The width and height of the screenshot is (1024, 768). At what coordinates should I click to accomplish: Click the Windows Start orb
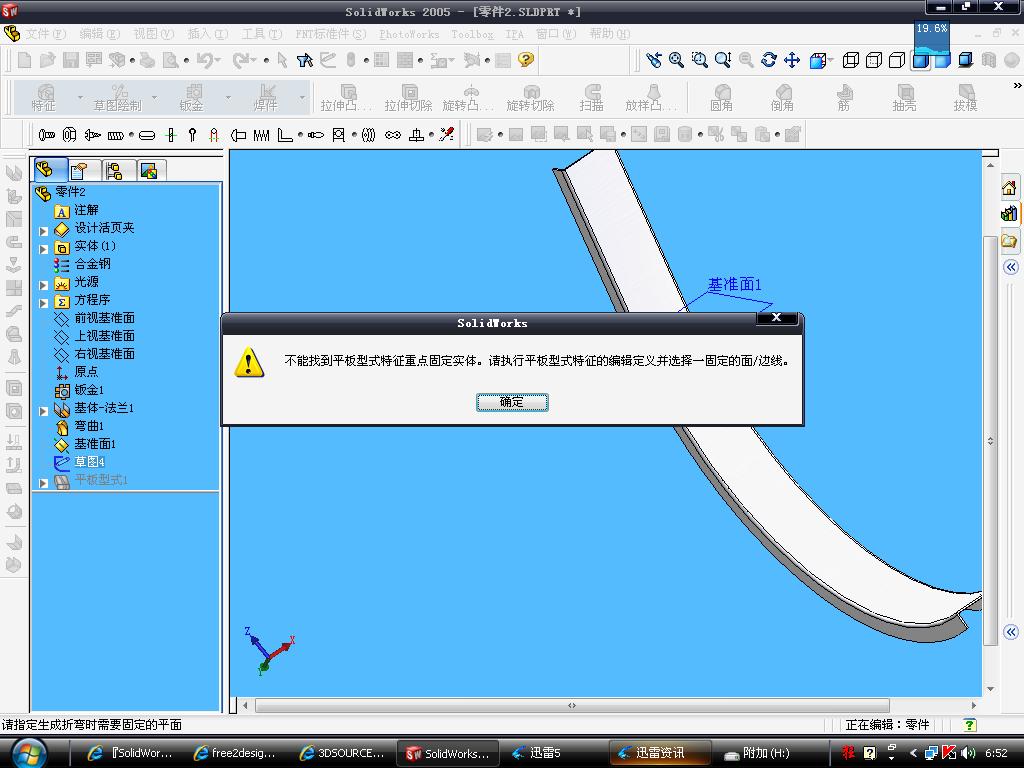tap(29, 752)
